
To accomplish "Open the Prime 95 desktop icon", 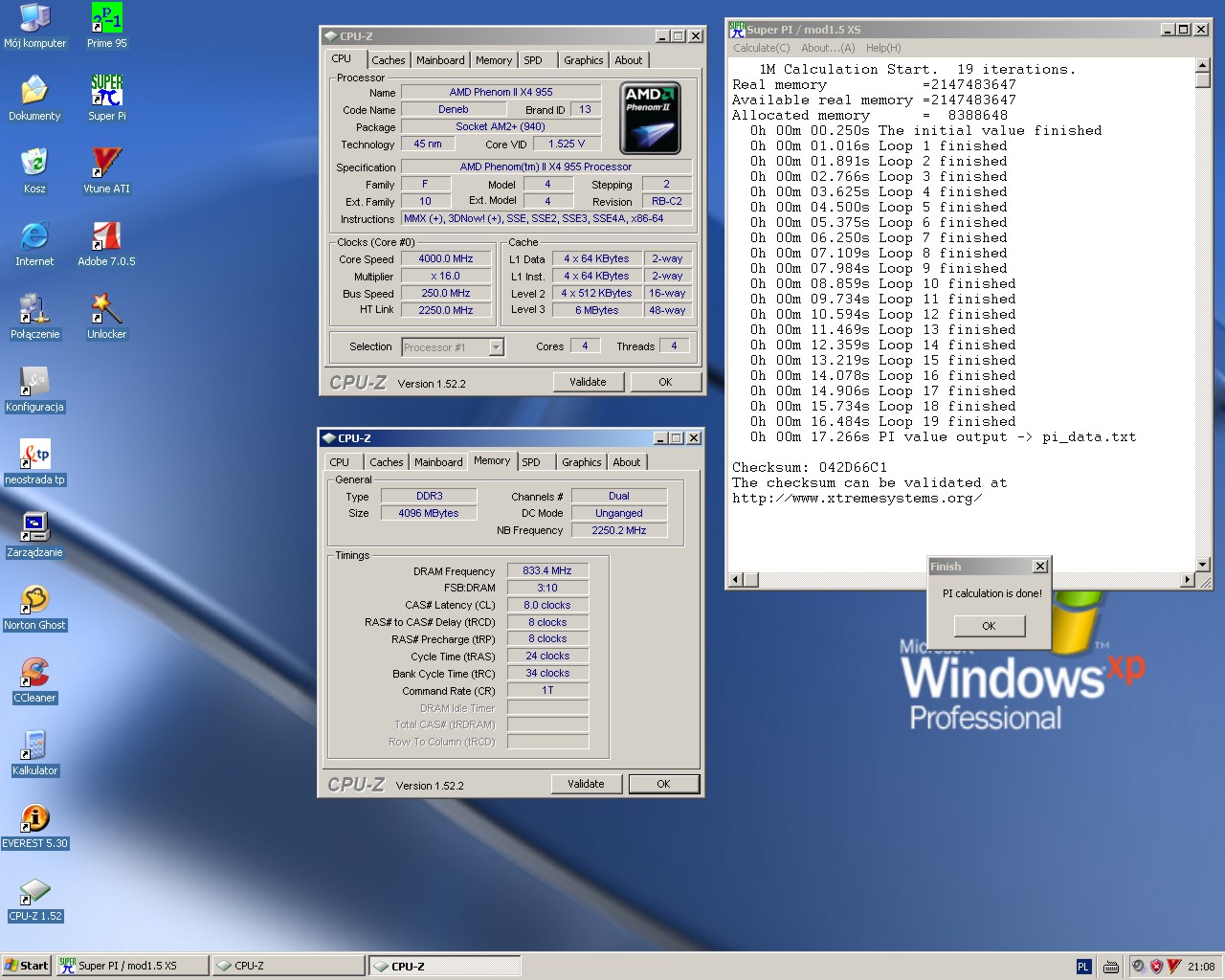I will [106, 19].
